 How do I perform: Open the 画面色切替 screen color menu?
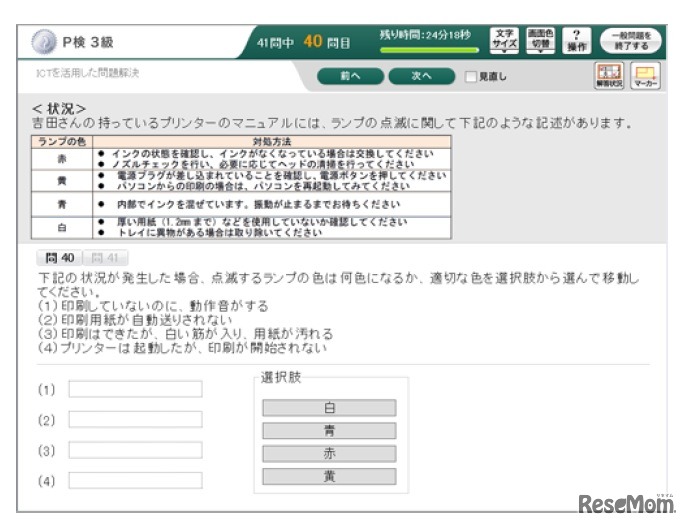[x=540, y=40]
